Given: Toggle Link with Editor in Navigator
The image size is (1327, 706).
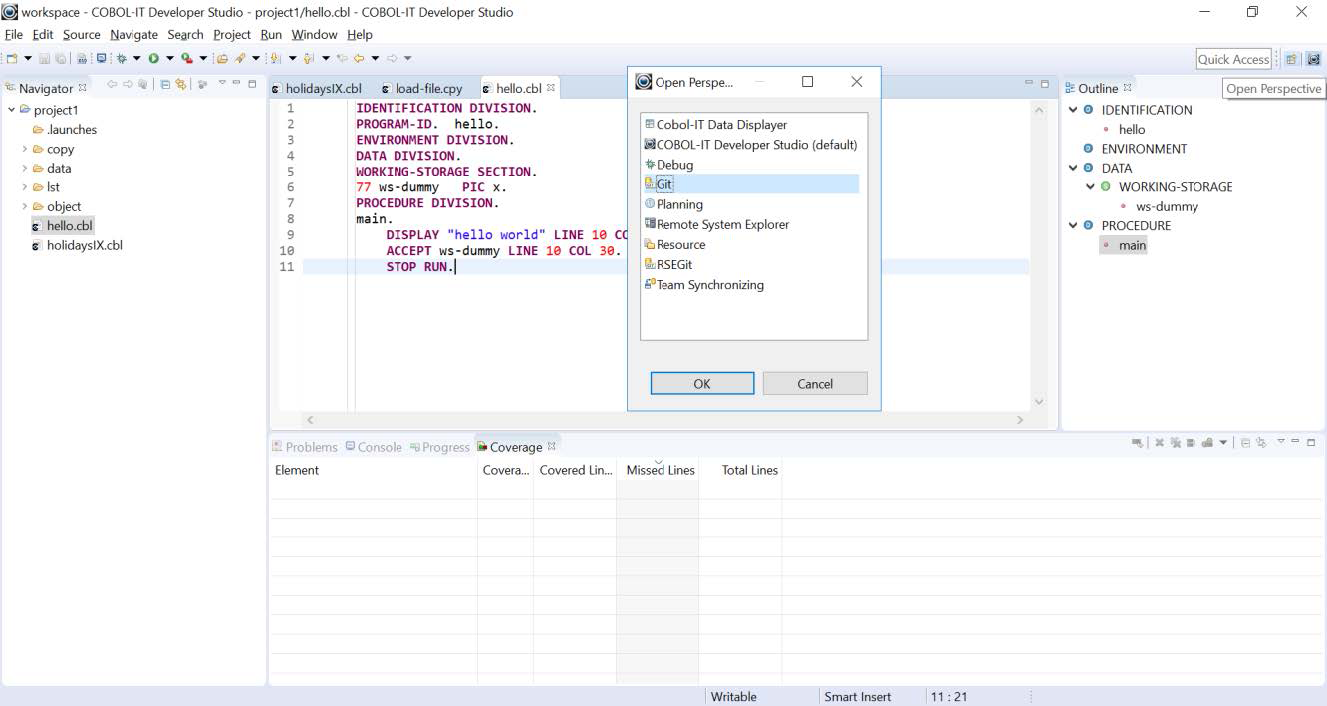Looking at the screenshot, I should [181, 86].
